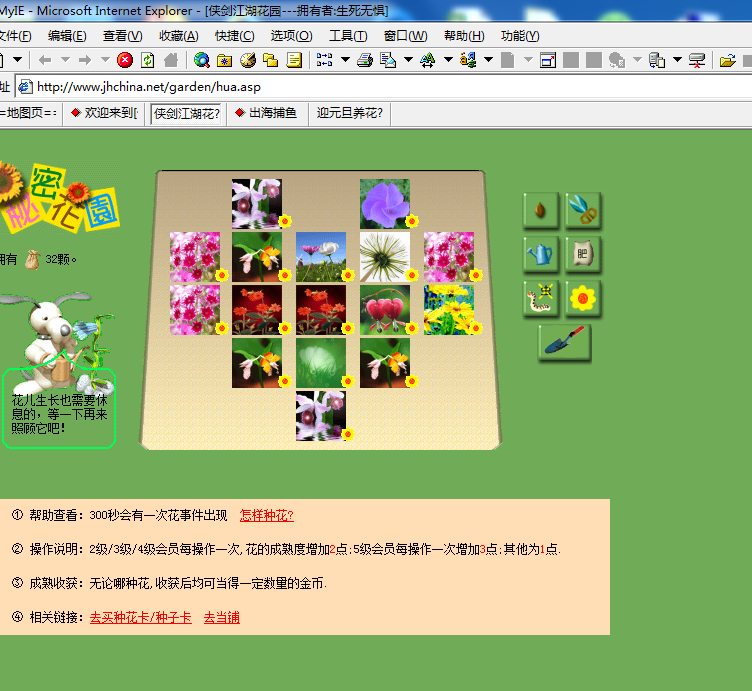The height and width of the screenshot is (691, 752).
Task: Select the blue watering can tool
Action: [x=540, y=254]
